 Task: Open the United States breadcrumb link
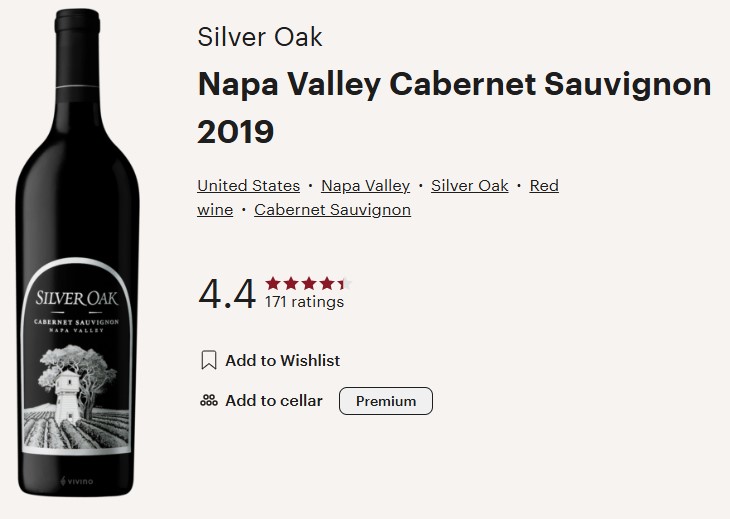248,186
